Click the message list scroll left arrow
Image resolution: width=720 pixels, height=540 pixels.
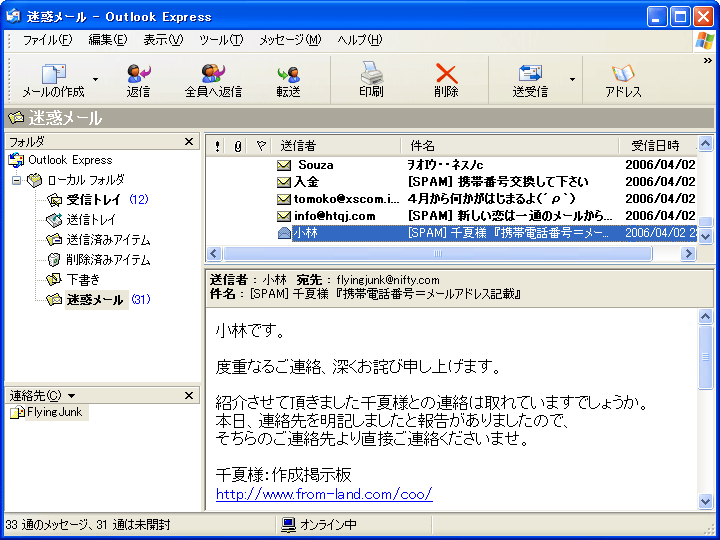click(214, 253)
